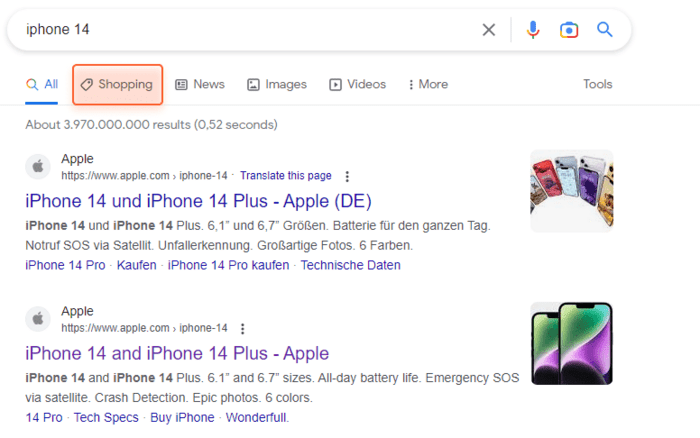Switch to the News tab

pyautogui.click(x=200, y=85)
